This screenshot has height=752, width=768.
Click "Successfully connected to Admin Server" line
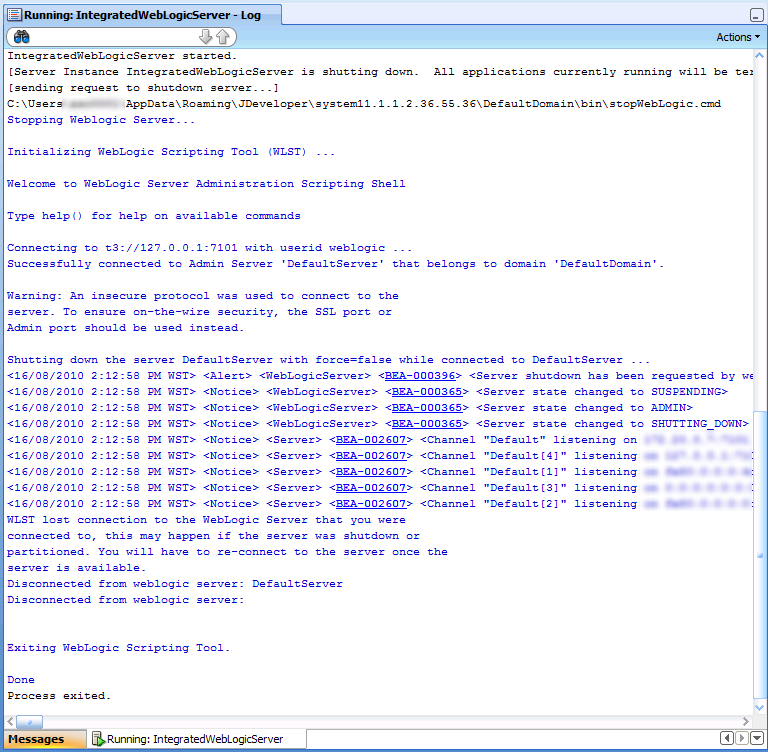coord(336,264)
